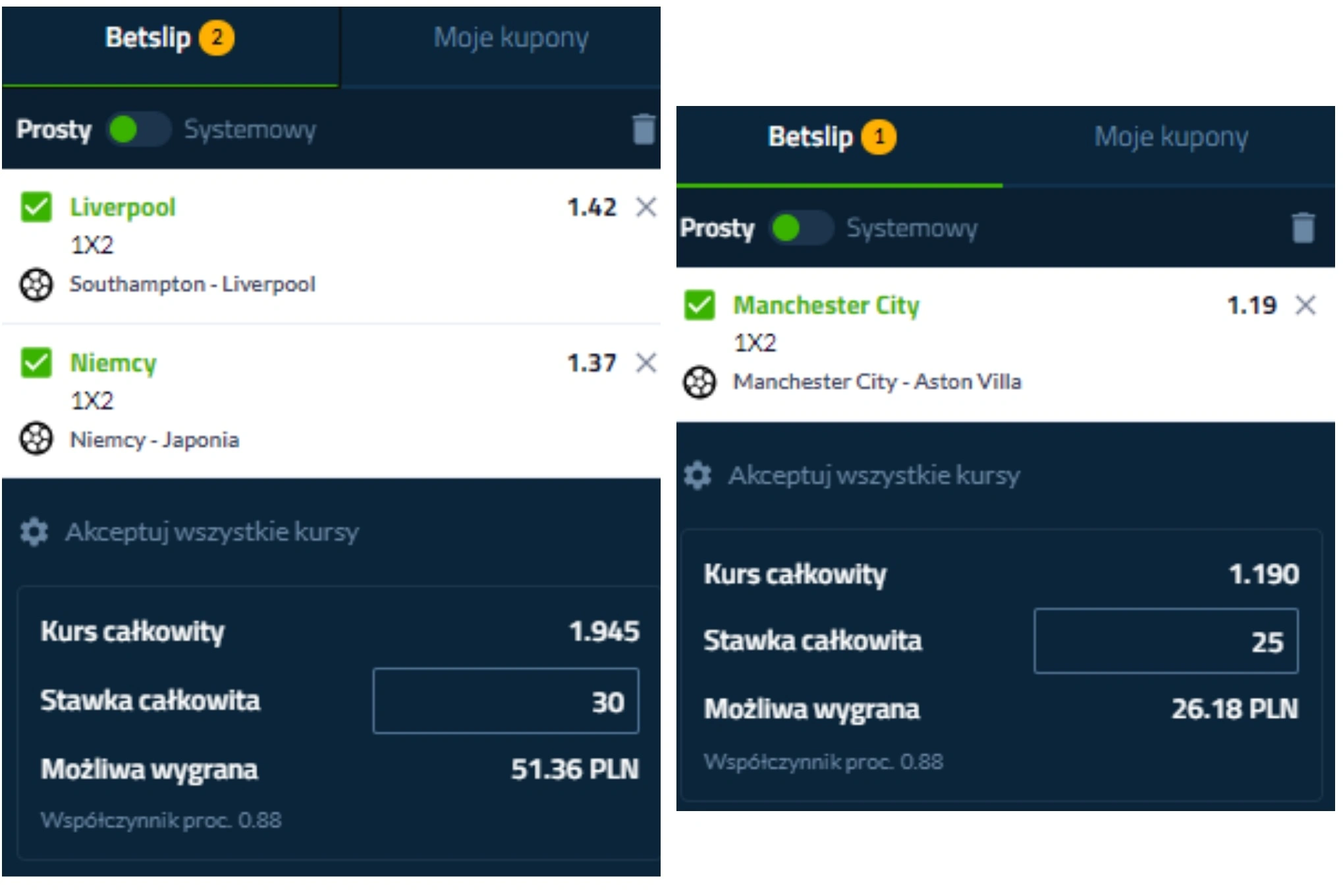Click trash icon in Manchester City betslip
The width and height of the screenshot is (1343, 896).
(1303, 228)
